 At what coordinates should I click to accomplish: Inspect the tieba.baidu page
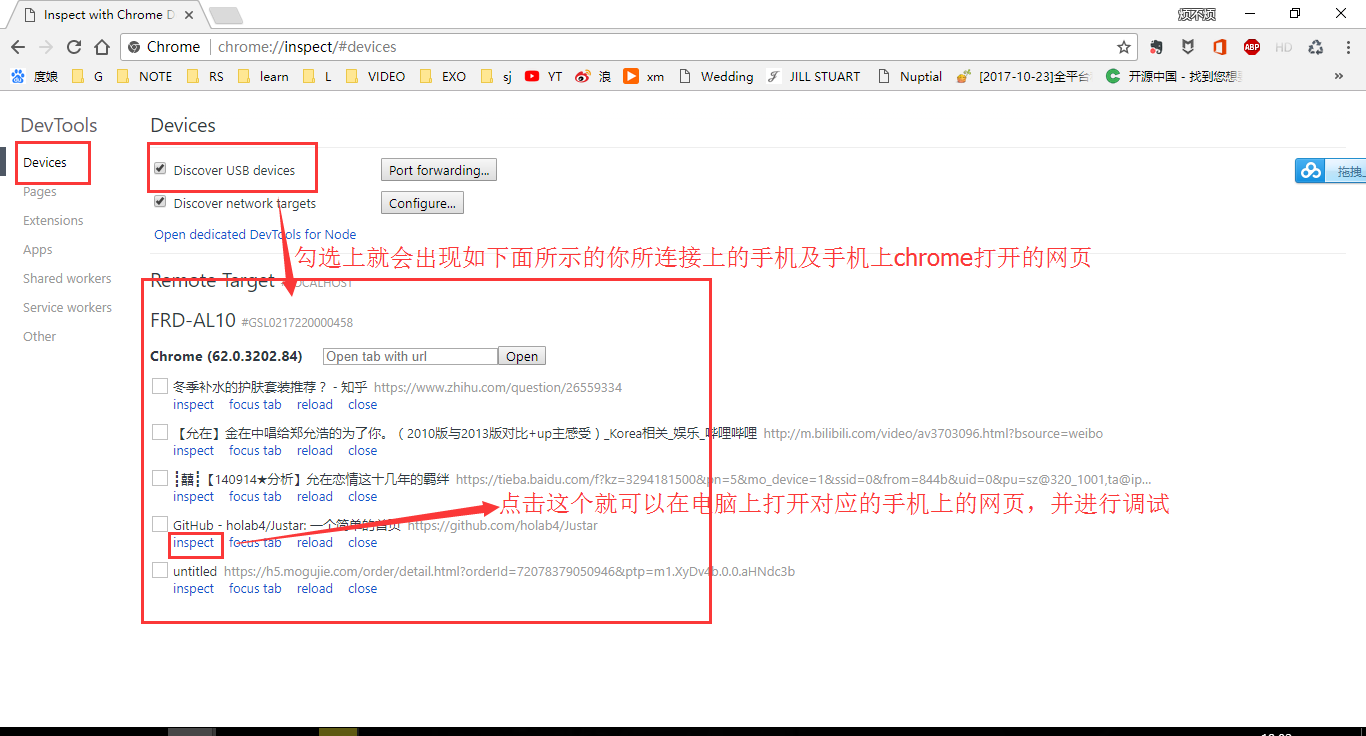194,497
